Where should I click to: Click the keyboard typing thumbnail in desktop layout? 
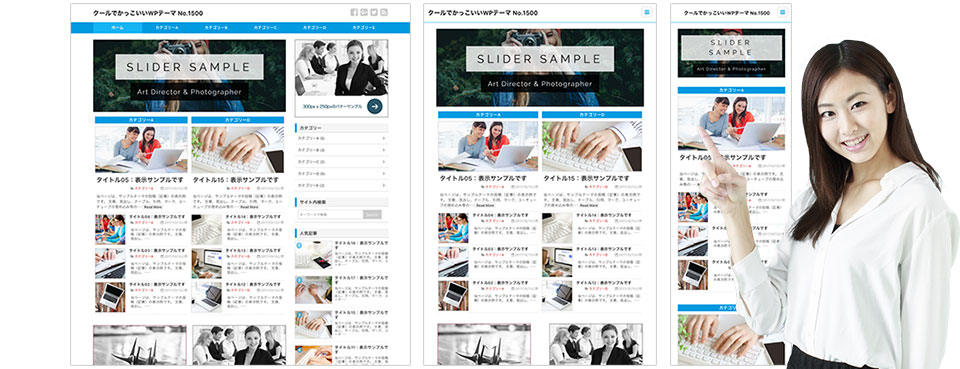(x=238, y=149)
